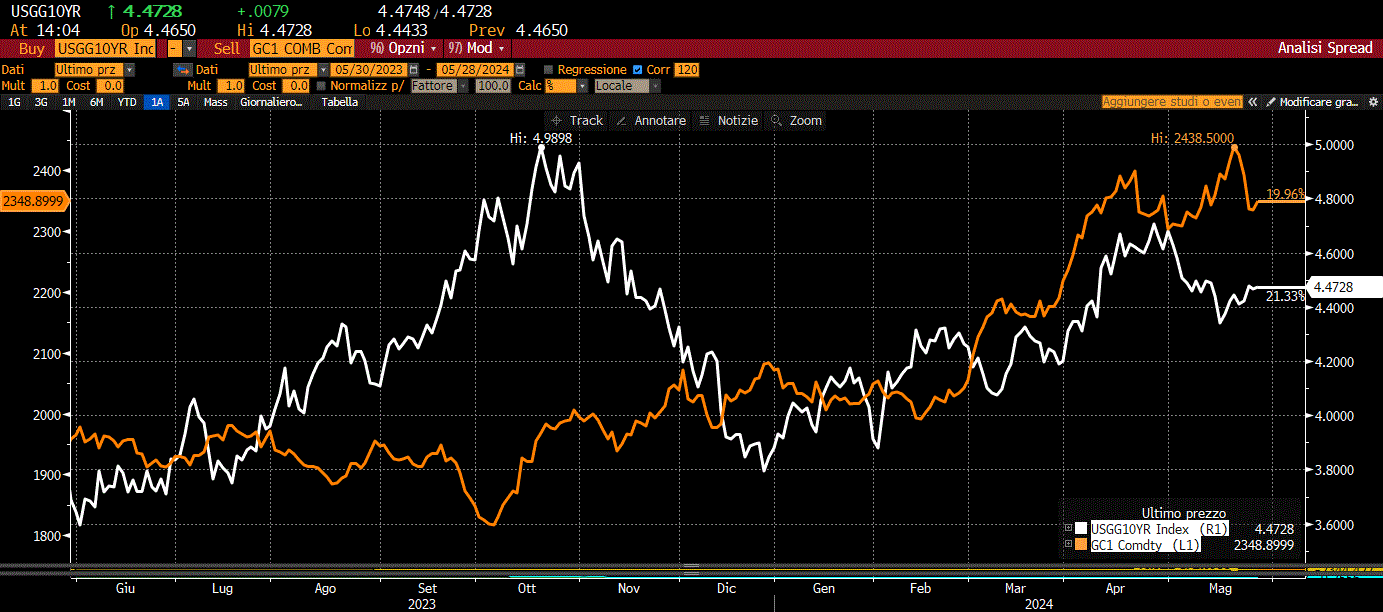Open the first Ultimo prz data dropdown
The height and width of the screenshot is (612, 1383).
tap(129, 70)
